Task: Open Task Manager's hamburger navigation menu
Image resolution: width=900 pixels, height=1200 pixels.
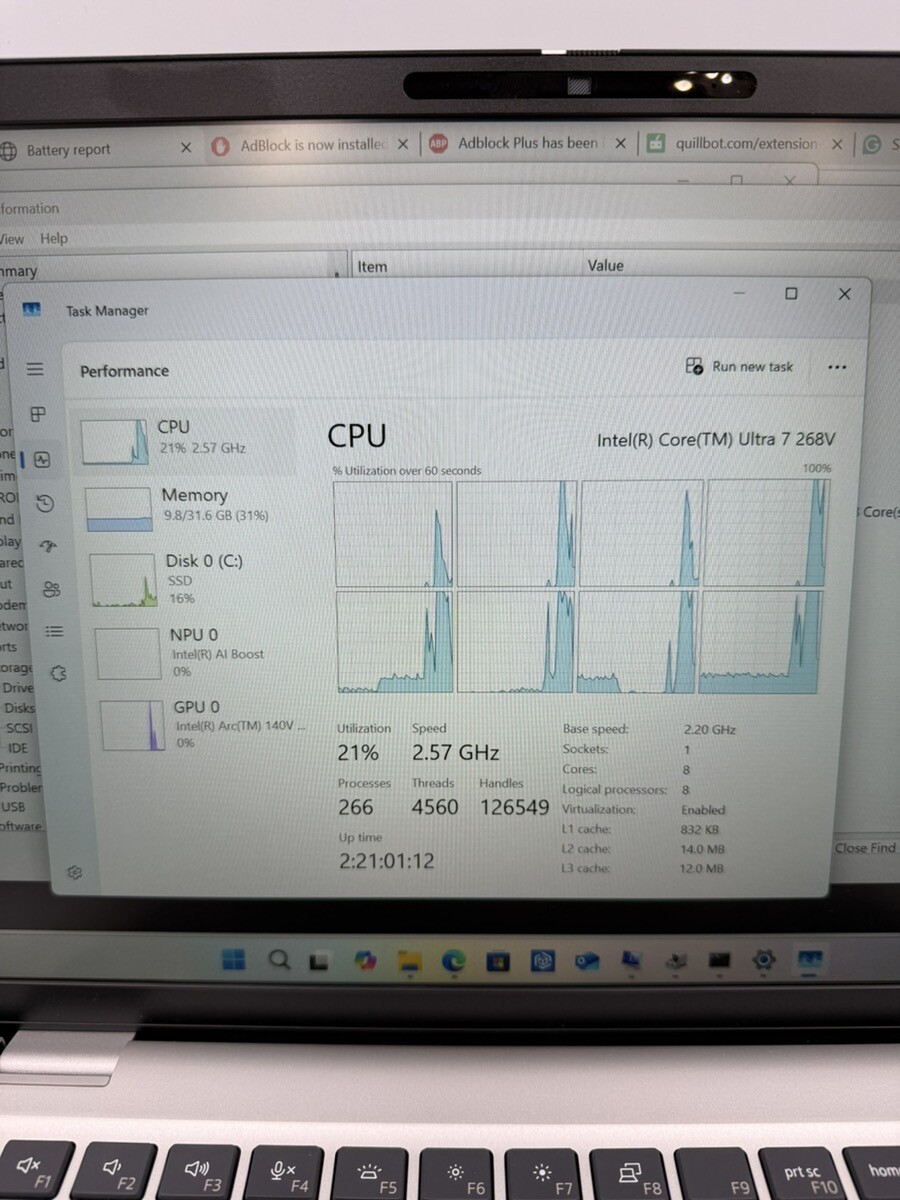Action: (x=35, y=369)
